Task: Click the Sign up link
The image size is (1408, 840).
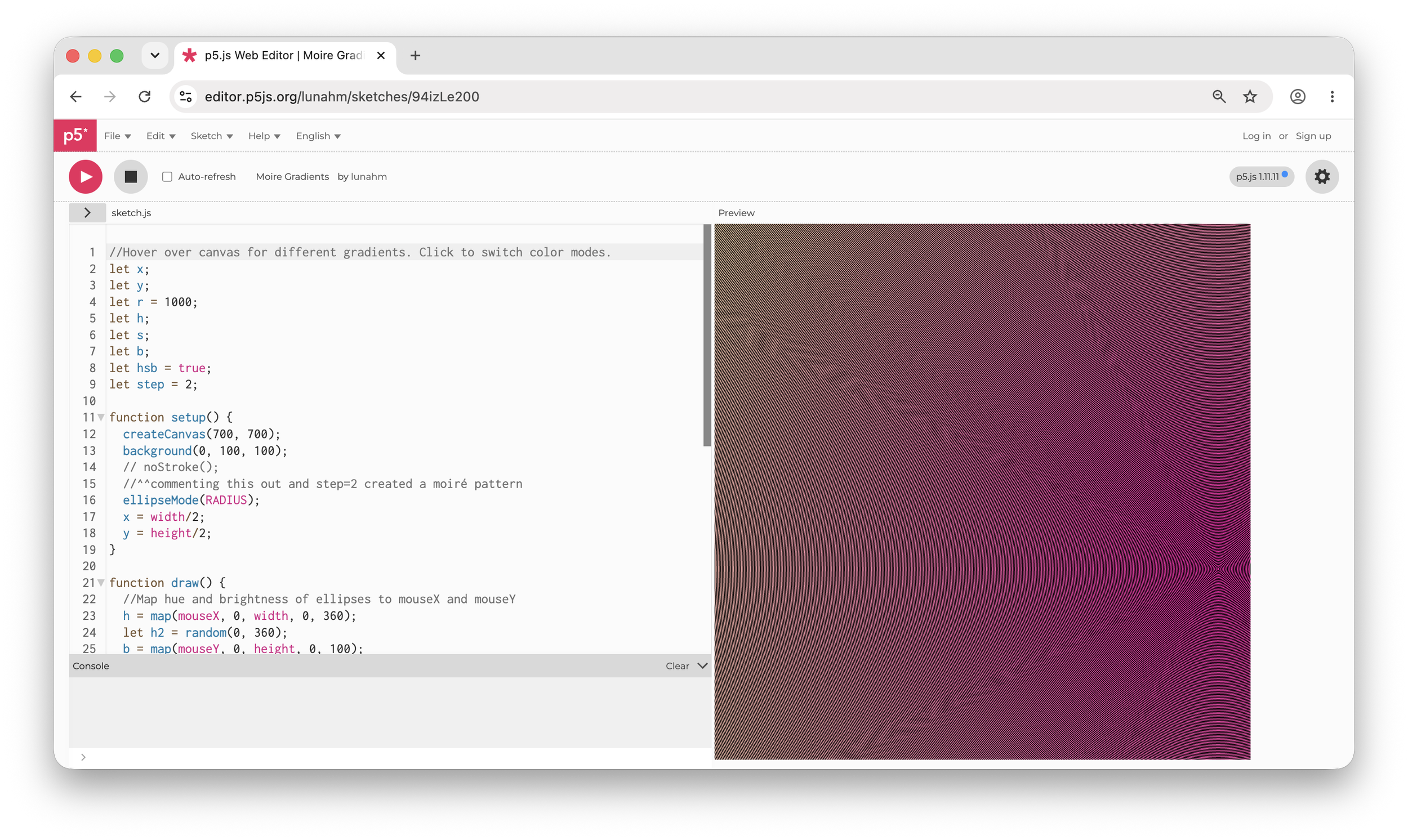Action: tap(1312, 136)
